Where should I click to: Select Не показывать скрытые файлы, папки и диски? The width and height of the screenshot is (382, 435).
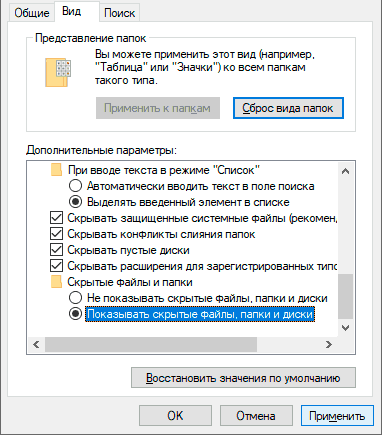75,298
